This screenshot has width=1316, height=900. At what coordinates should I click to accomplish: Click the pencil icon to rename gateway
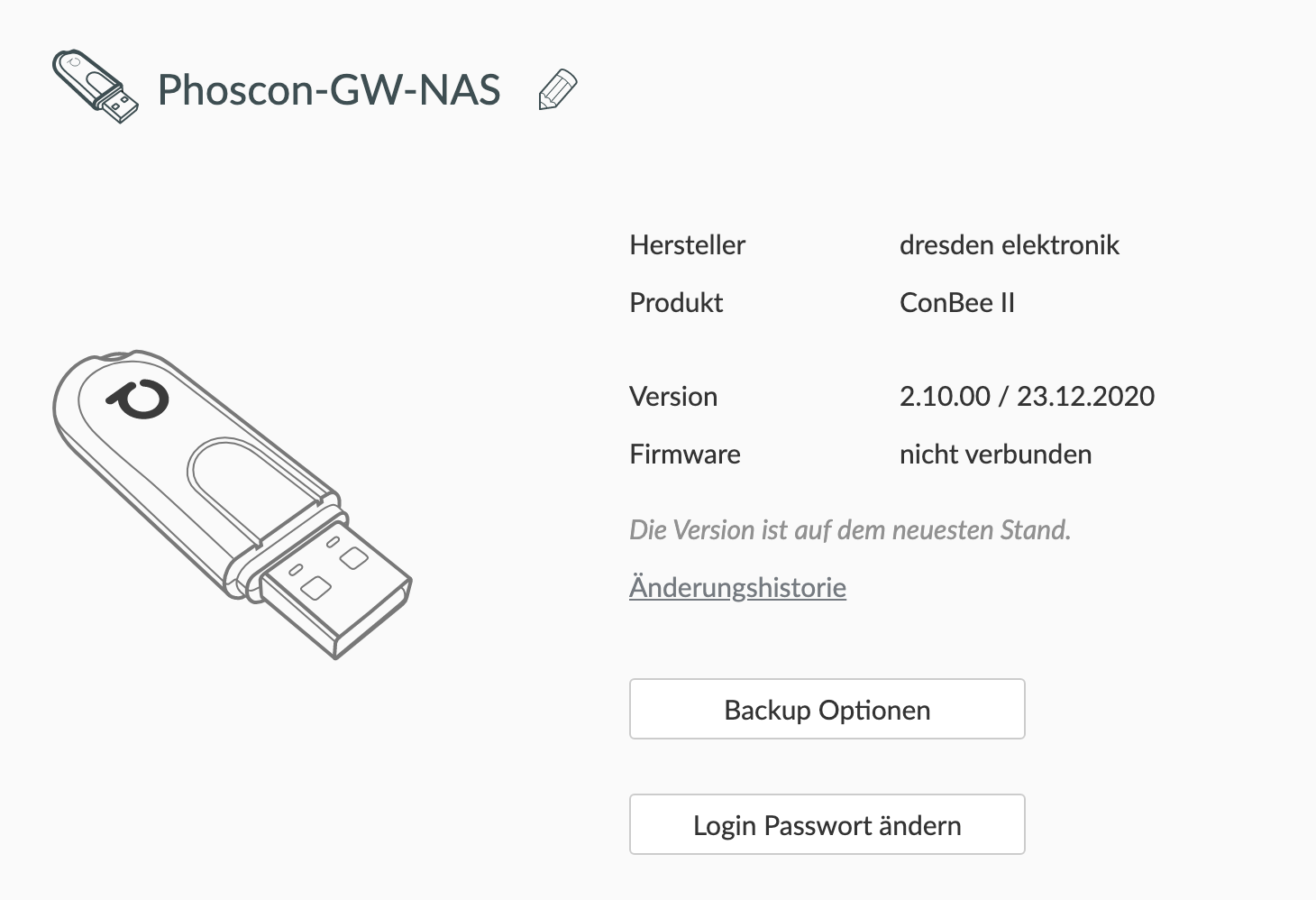pos(557,89)
